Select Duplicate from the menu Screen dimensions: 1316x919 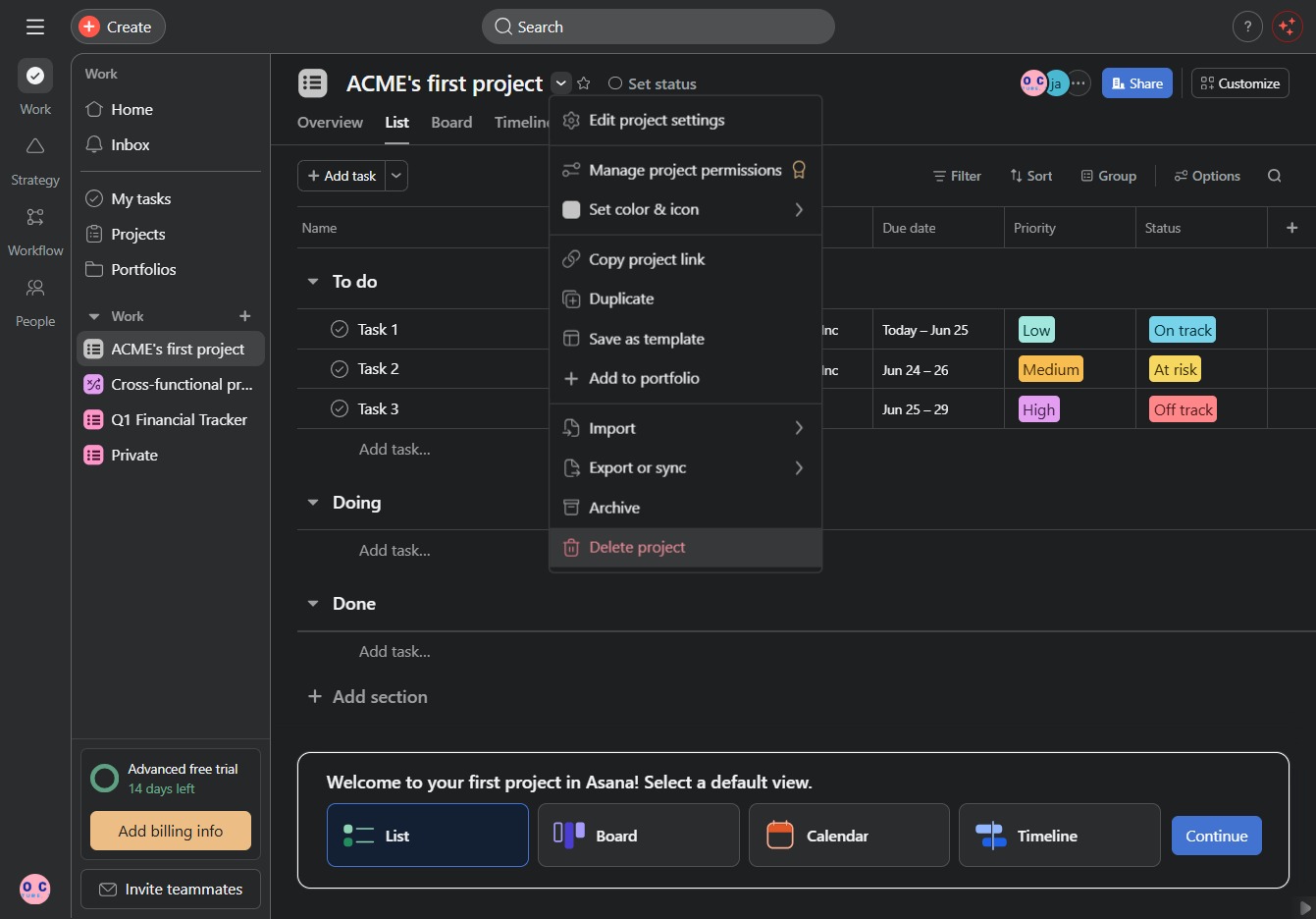pyautogui.click(x=685, y=298)
